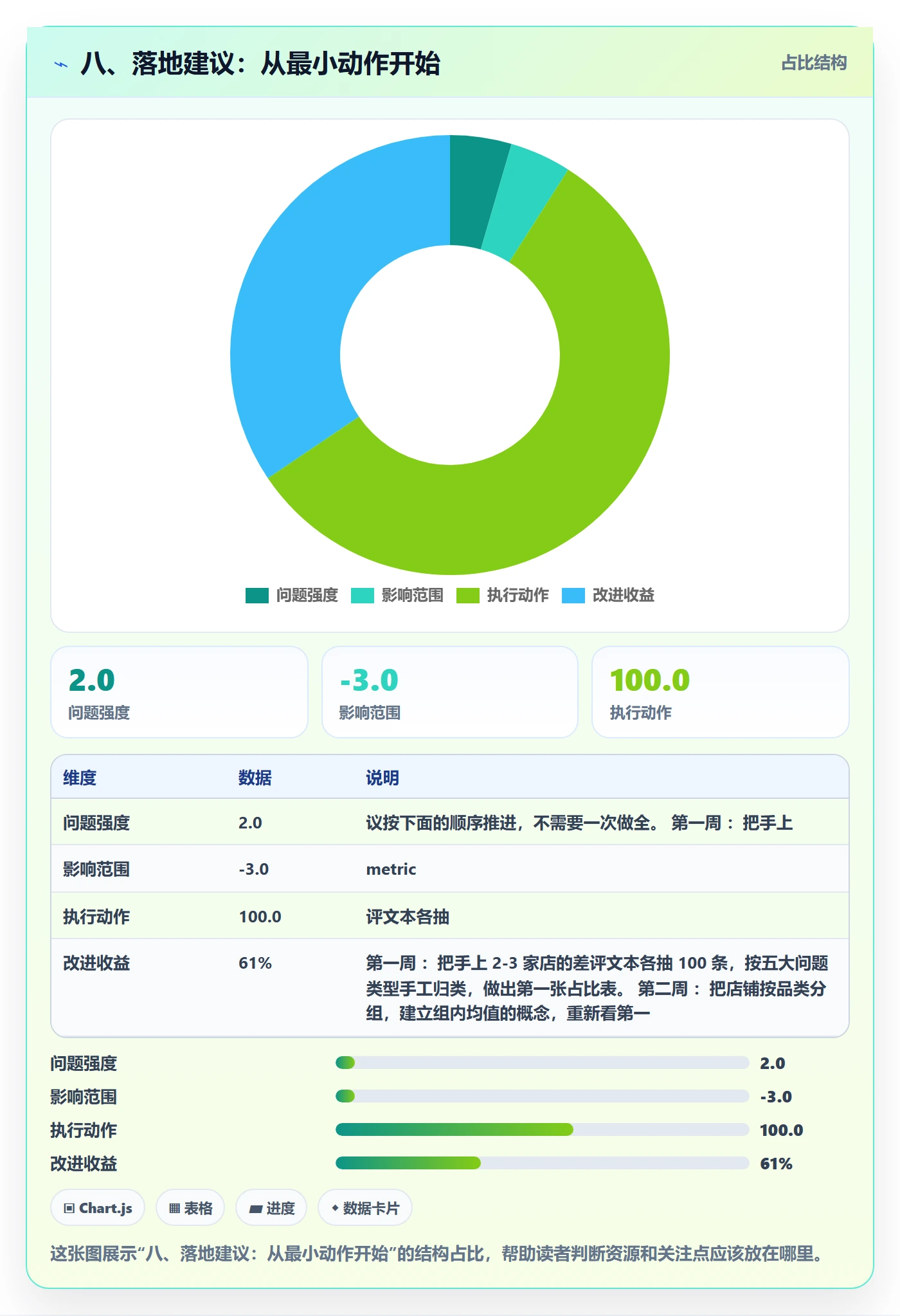Open the 100.0 执行动作 data card
Screen dimensions: 900x1316
(x=721, y=692)
